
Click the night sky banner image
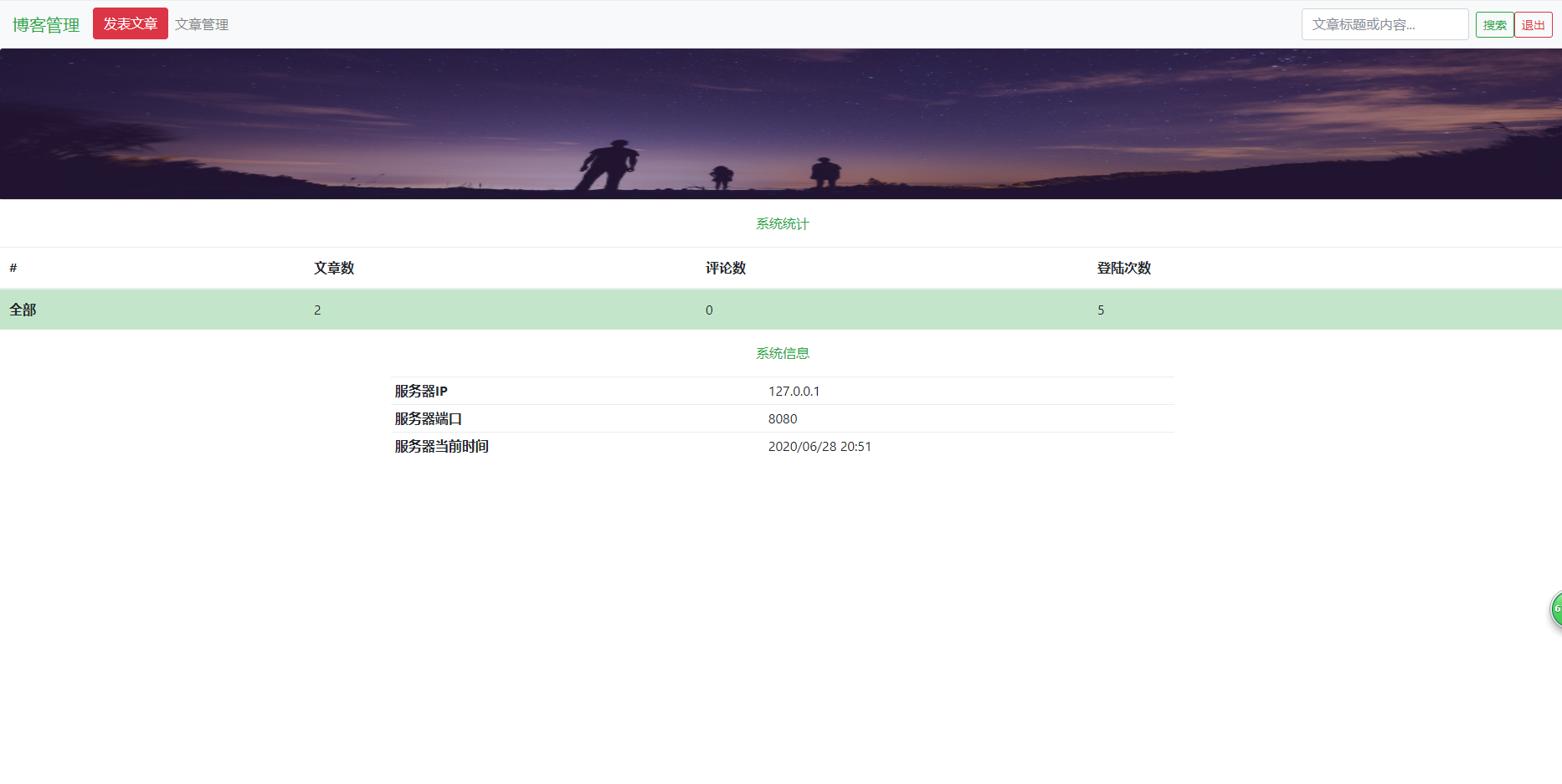point(780,124)
